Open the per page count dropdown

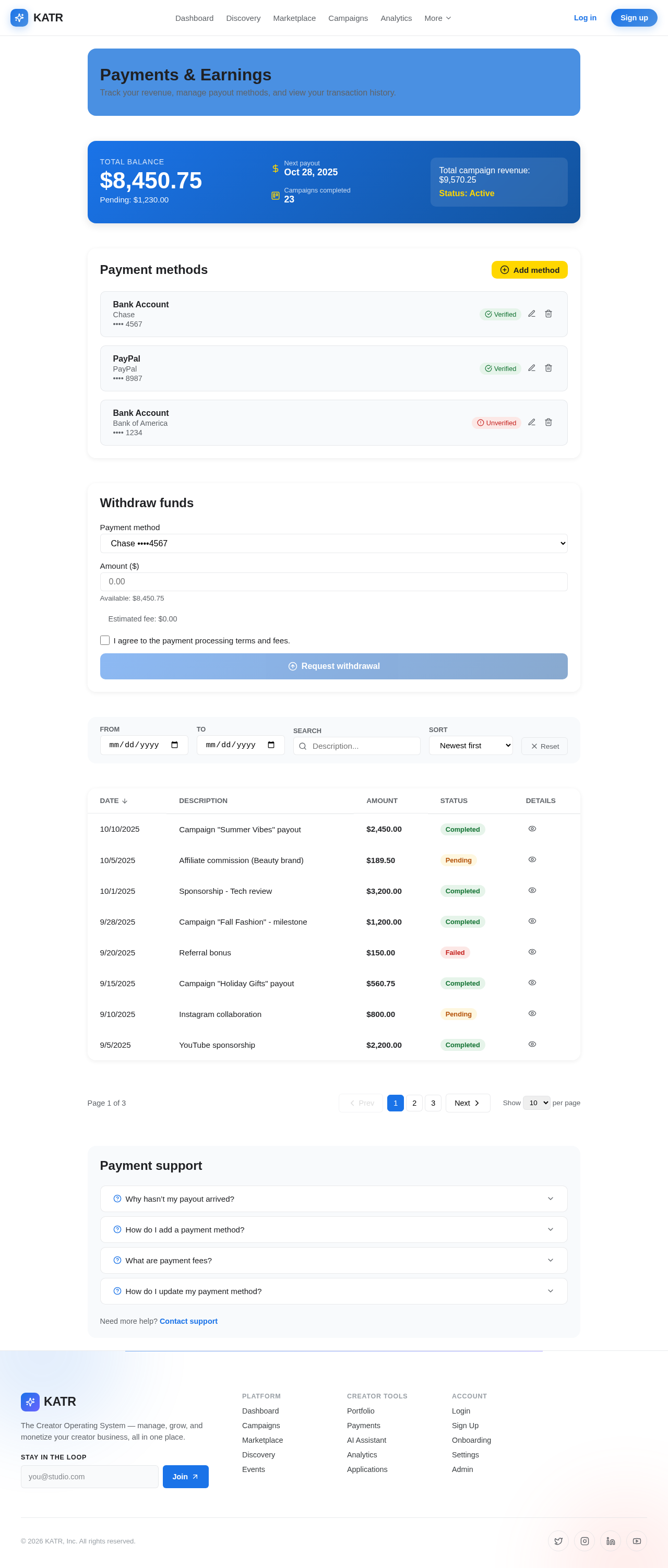click(536, 1103)
